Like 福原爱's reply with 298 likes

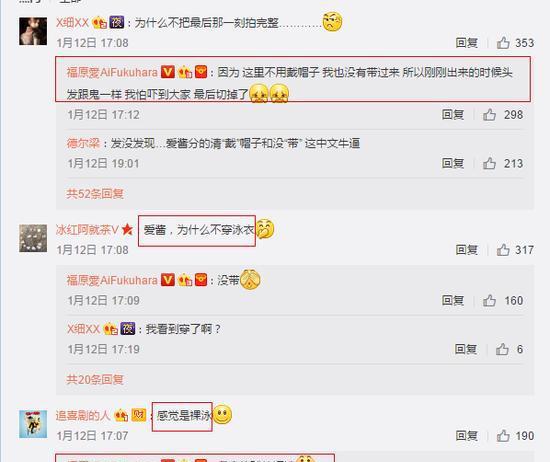click(489, 115)
